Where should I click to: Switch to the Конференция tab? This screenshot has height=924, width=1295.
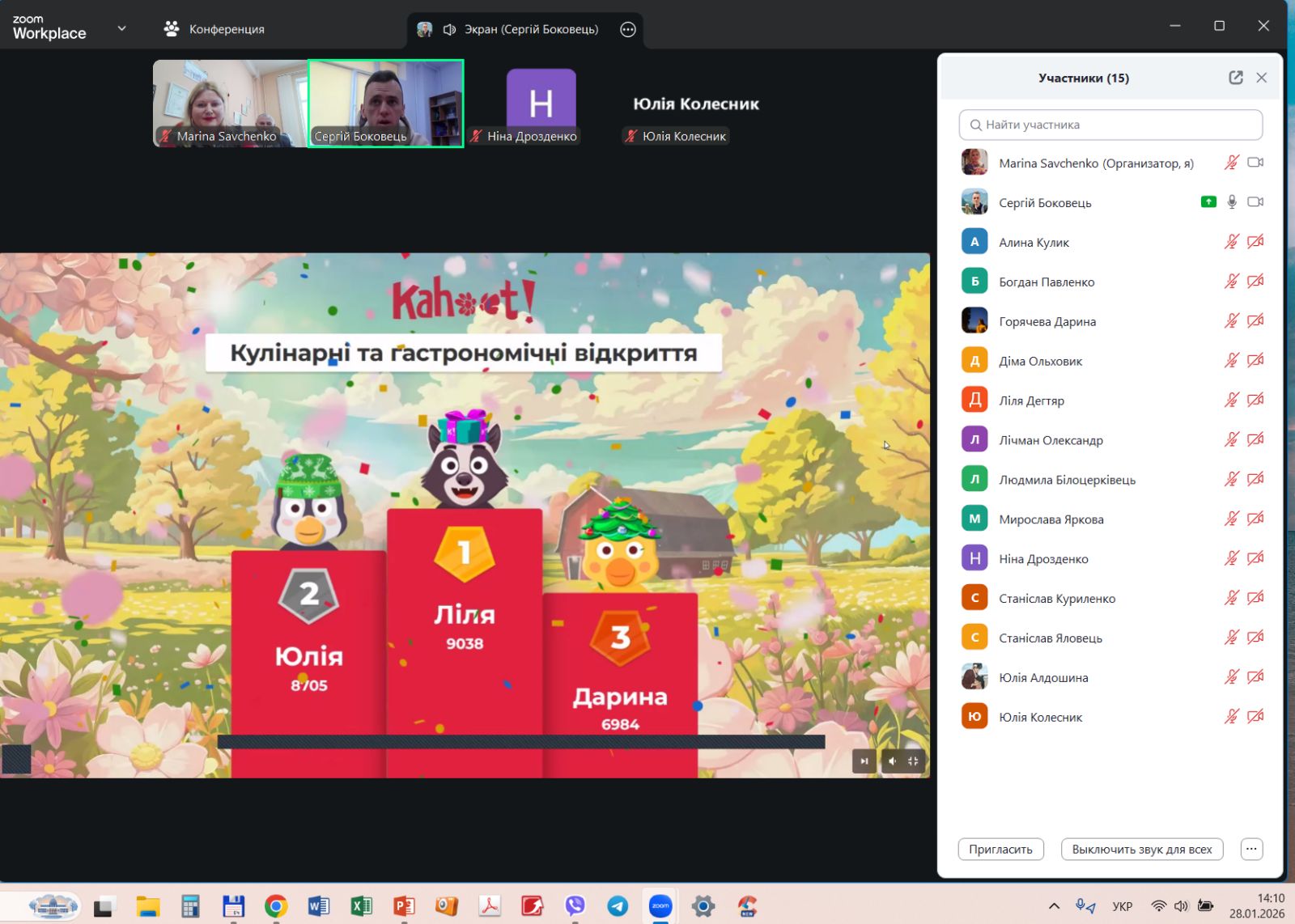(214, 29)
